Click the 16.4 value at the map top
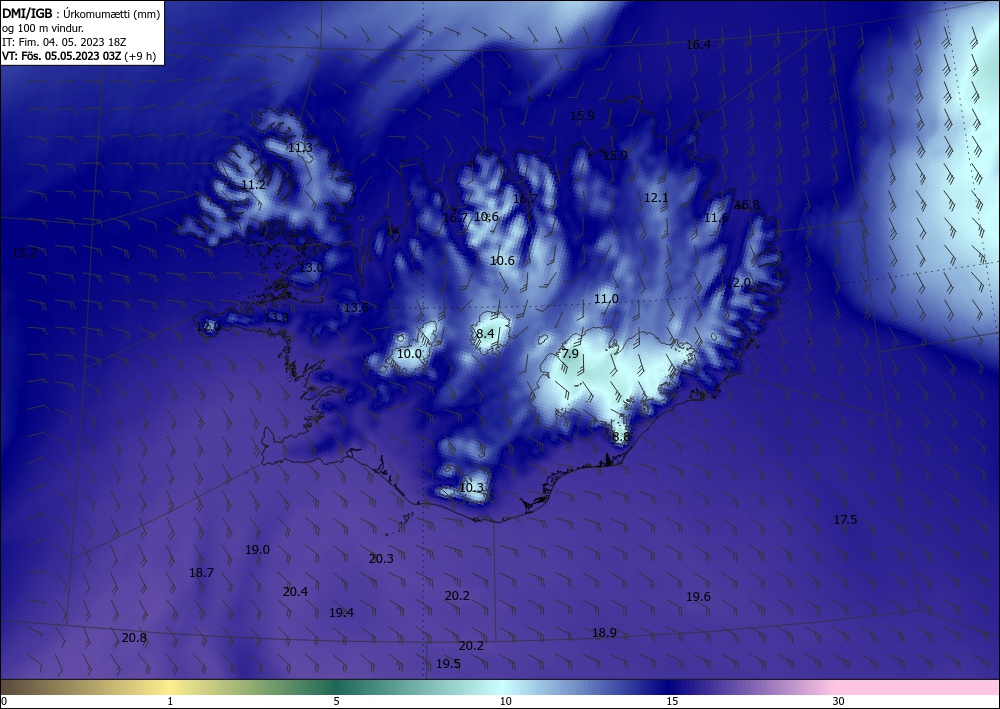 [698, 45]
